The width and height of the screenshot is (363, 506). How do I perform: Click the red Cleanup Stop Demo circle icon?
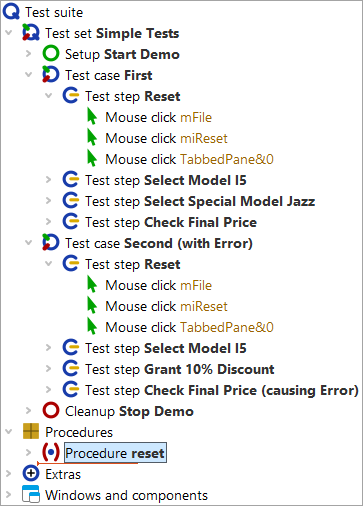pyautogui.click(x=51, y=411)
